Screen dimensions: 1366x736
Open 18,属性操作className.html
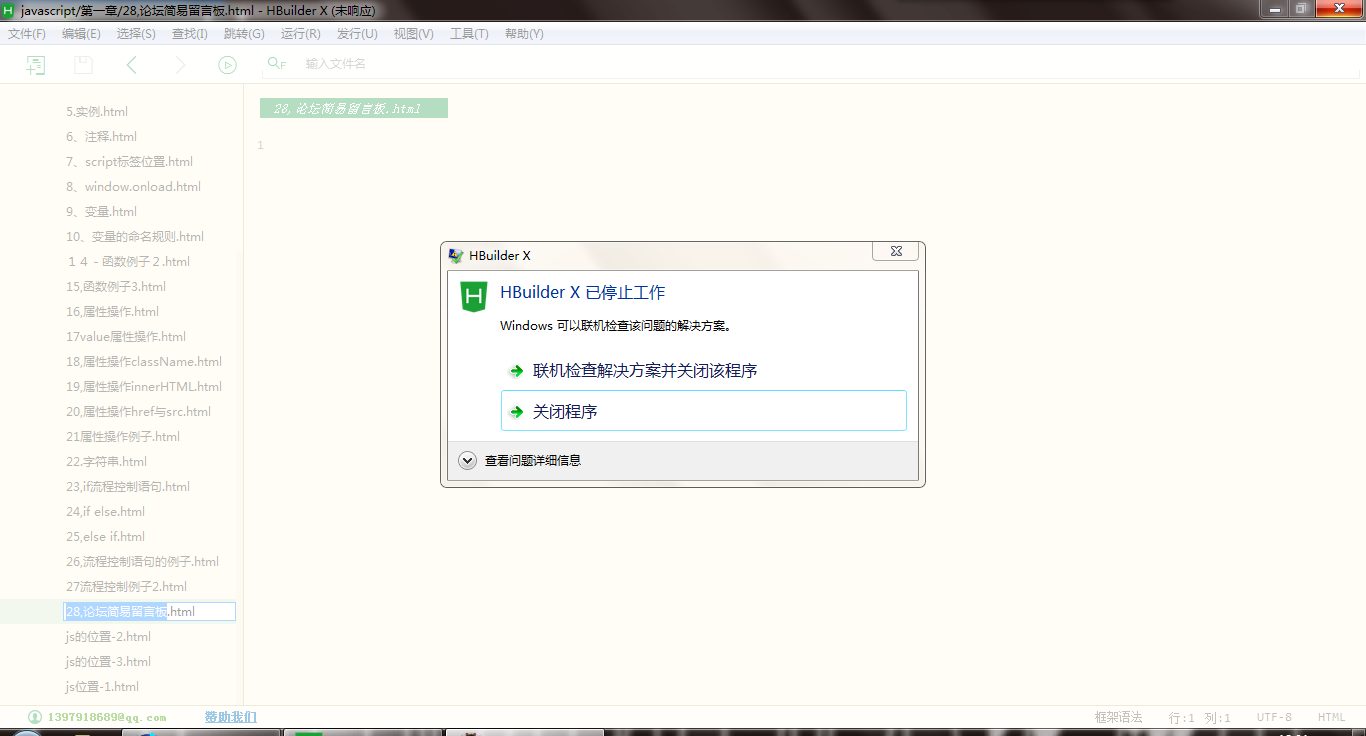[x=144, y=362]
